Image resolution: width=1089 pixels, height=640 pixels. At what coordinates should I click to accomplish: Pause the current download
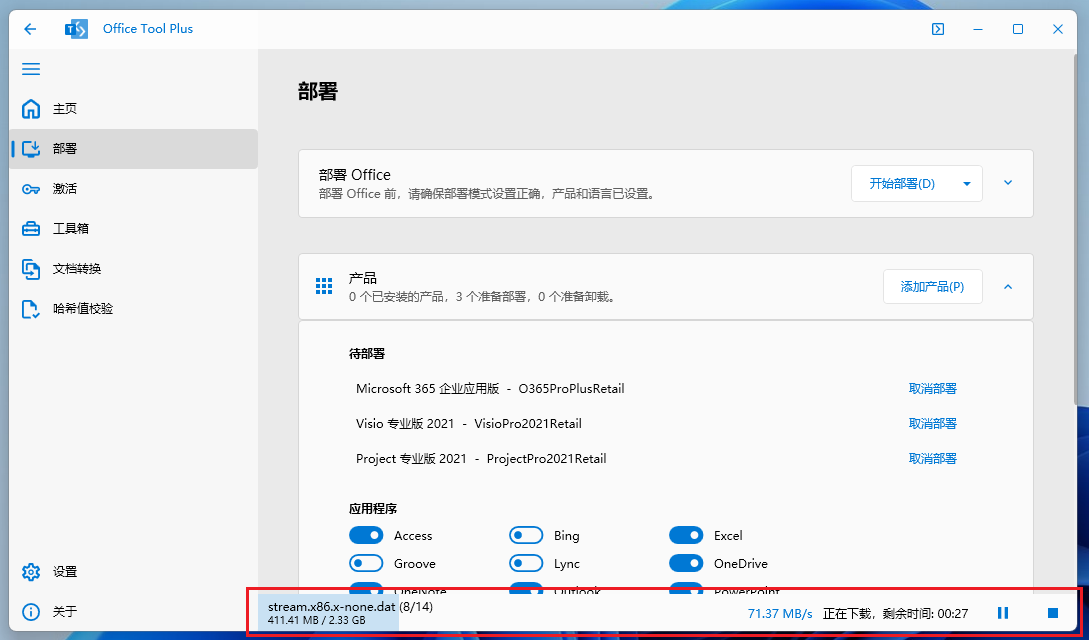[x=1003, y=613]
